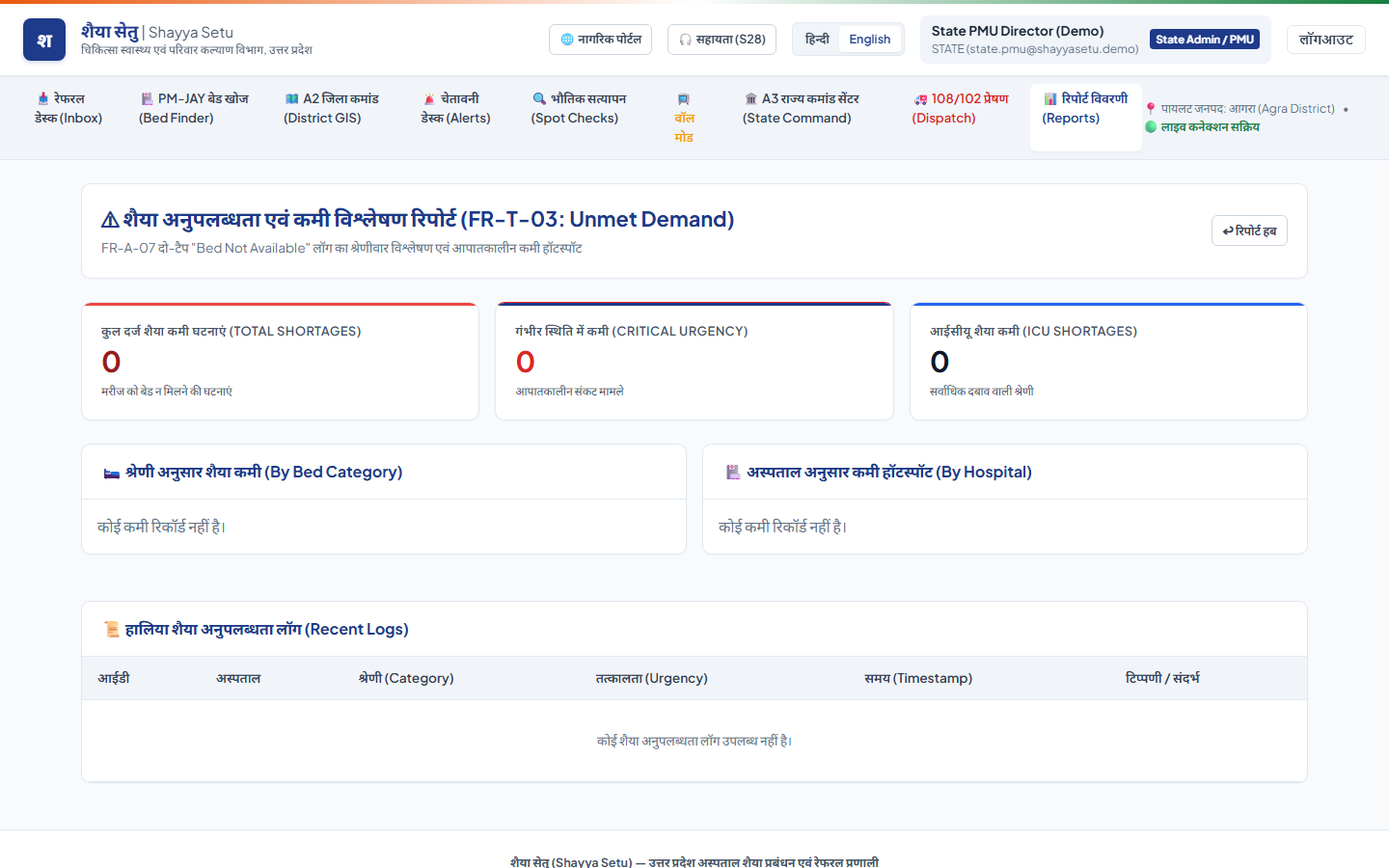
Task: Click the Shayya Setu logo icon
Action: tap(44, 40)
